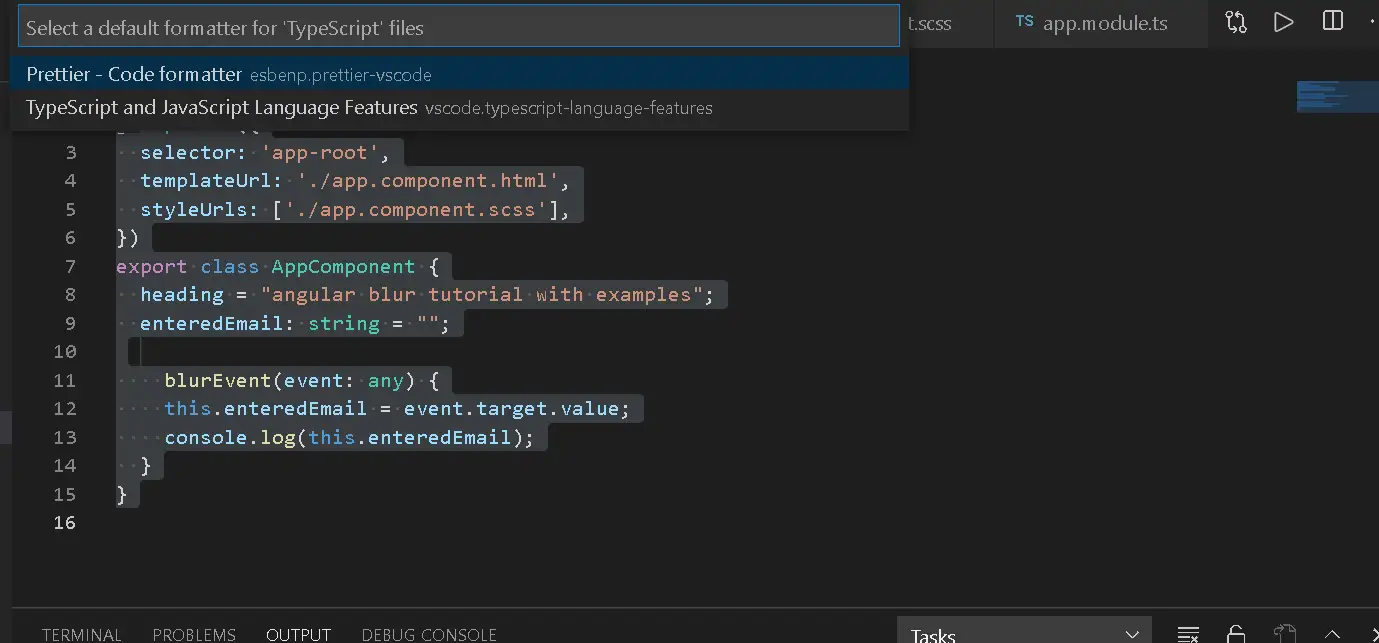Open the DEBUG CONSOLE panel tab

429,635
